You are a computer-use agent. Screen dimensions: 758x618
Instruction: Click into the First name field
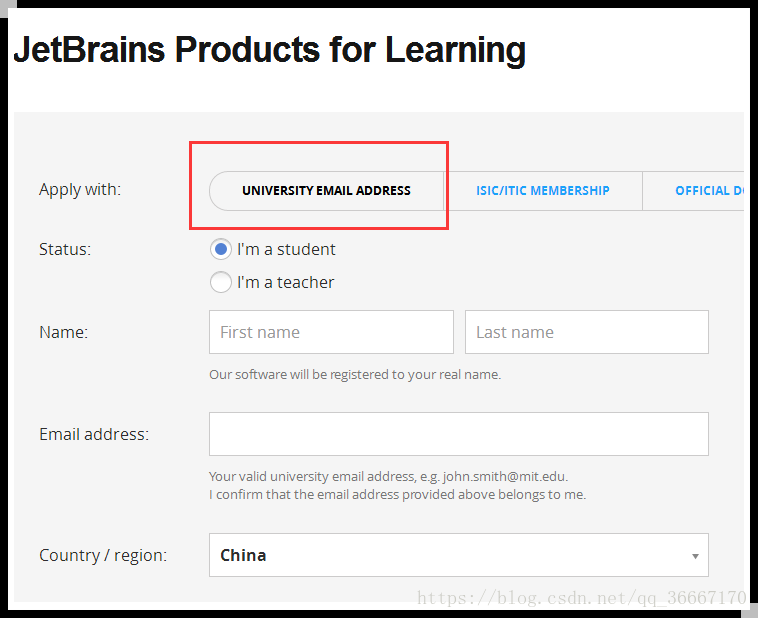[x=331, y=332]
